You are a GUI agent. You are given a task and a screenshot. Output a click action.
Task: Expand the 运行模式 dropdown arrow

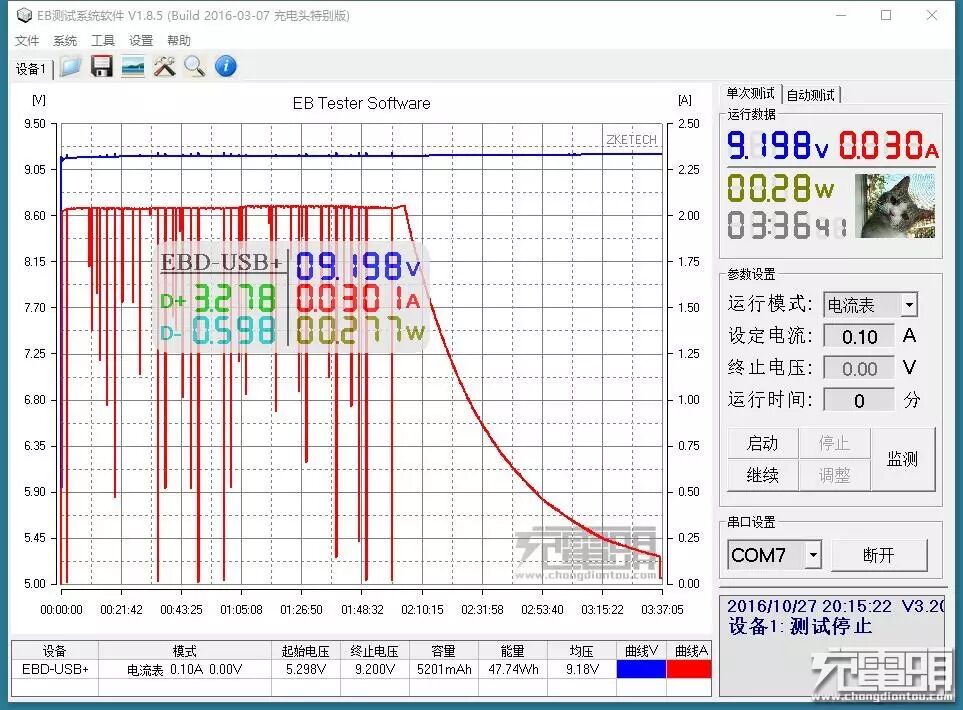(x=909, y=305)
